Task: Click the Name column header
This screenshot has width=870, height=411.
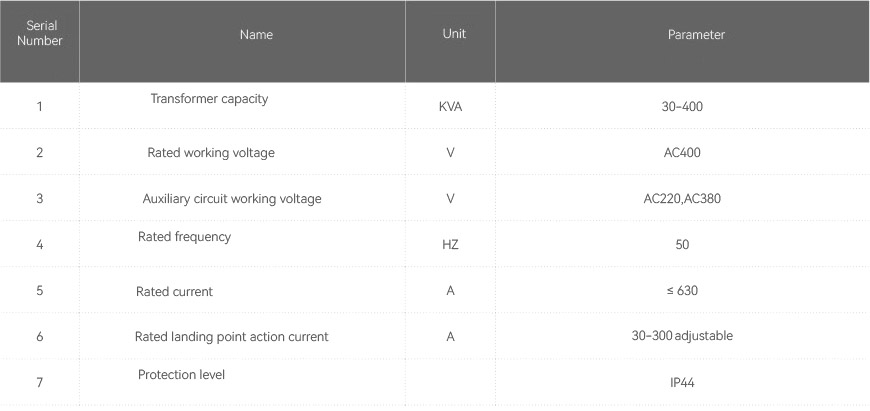Action: pyautogui.click(x=256, y=35)
